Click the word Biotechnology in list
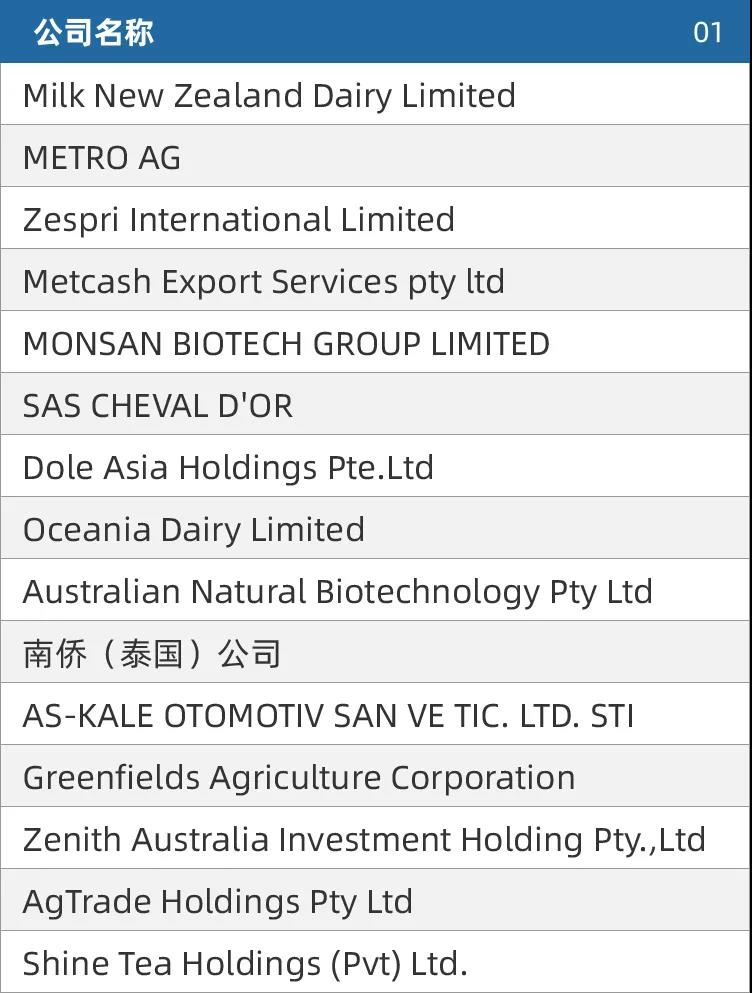 tap(428, 593)
